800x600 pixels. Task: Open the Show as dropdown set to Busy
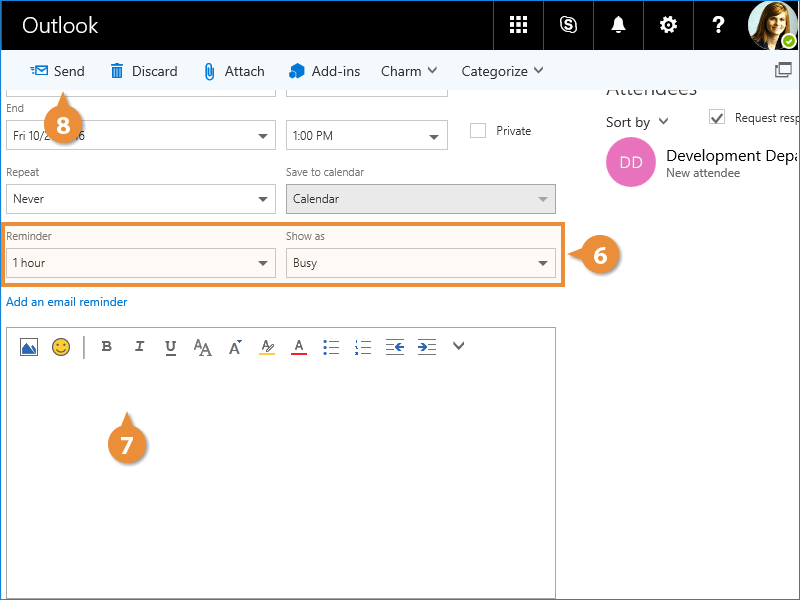pyautogui.click(x=420, y=263)
